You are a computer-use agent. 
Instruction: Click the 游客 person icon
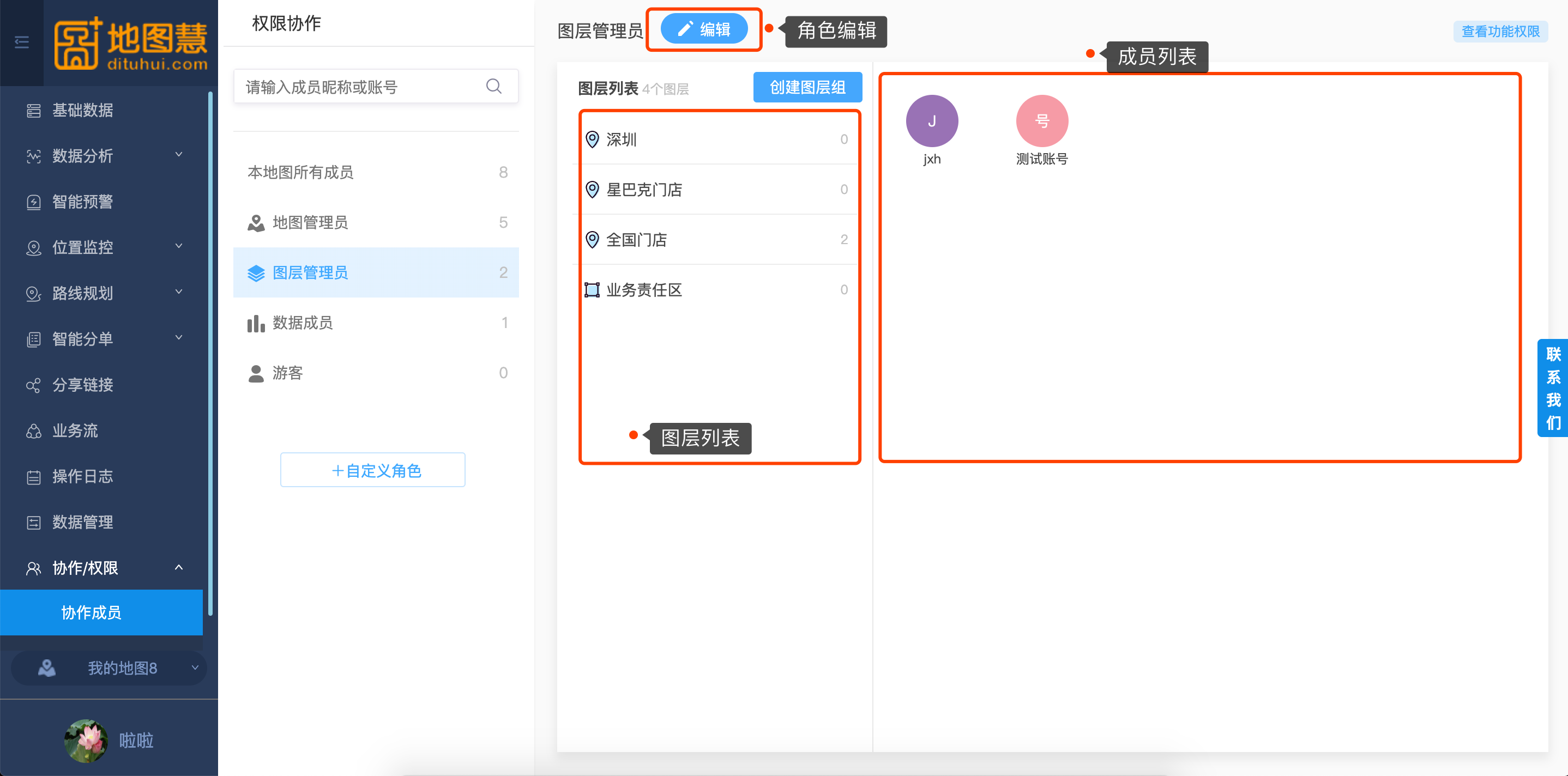coord(256,373)
